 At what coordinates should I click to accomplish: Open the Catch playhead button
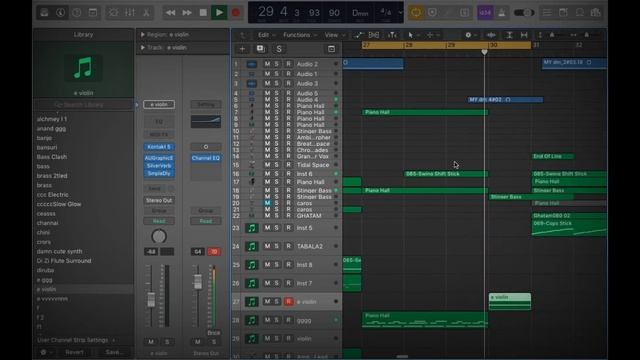392,35
